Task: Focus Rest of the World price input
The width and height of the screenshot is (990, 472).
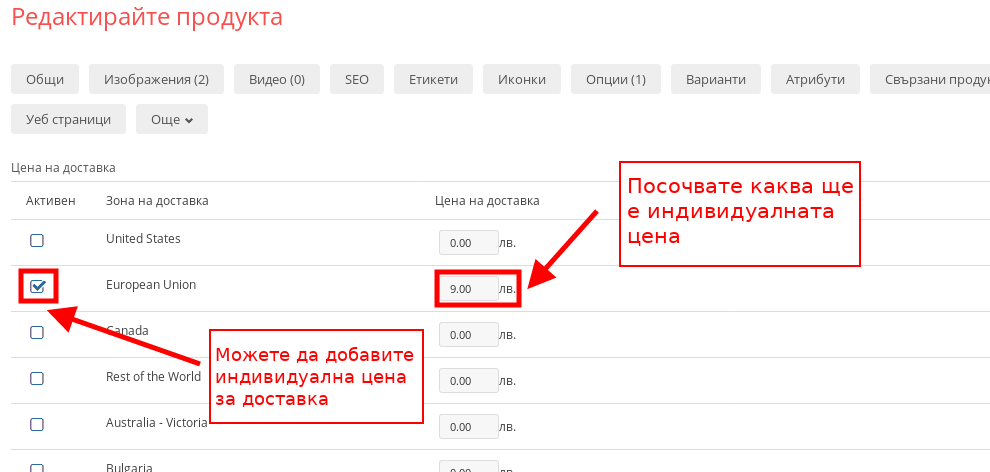Action: pos(468,381)
